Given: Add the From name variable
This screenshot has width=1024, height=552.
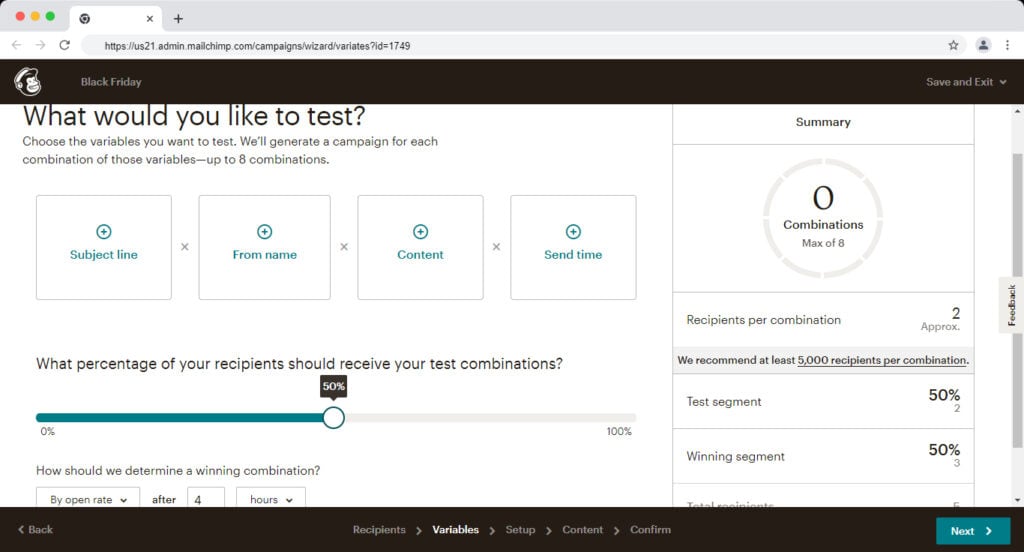Looking at the screenshot, I should (x=264, y=246).
